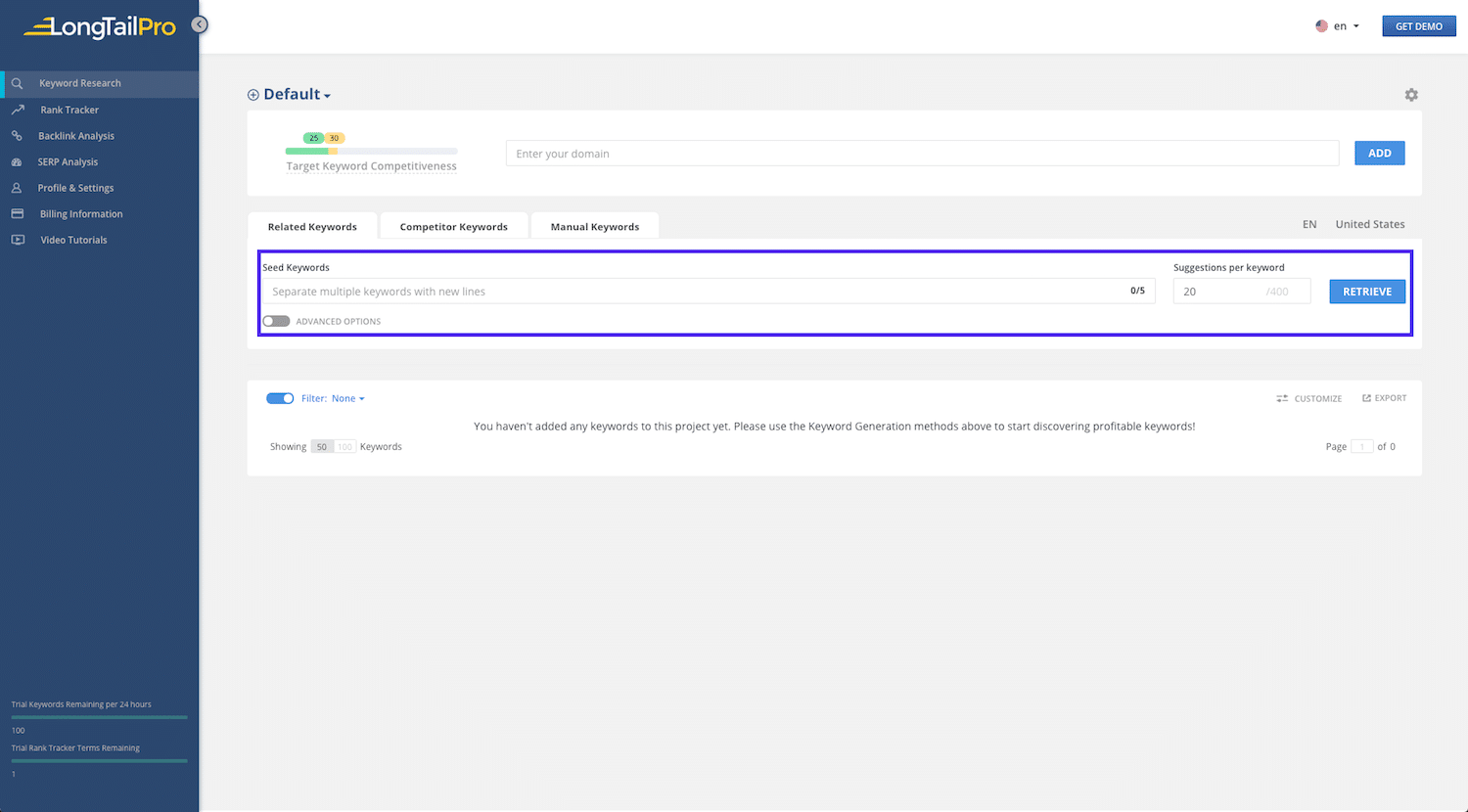1468x812 pixels.
Task: Launch SERP Analysis from the sidebar
Action: coord(68,161)
